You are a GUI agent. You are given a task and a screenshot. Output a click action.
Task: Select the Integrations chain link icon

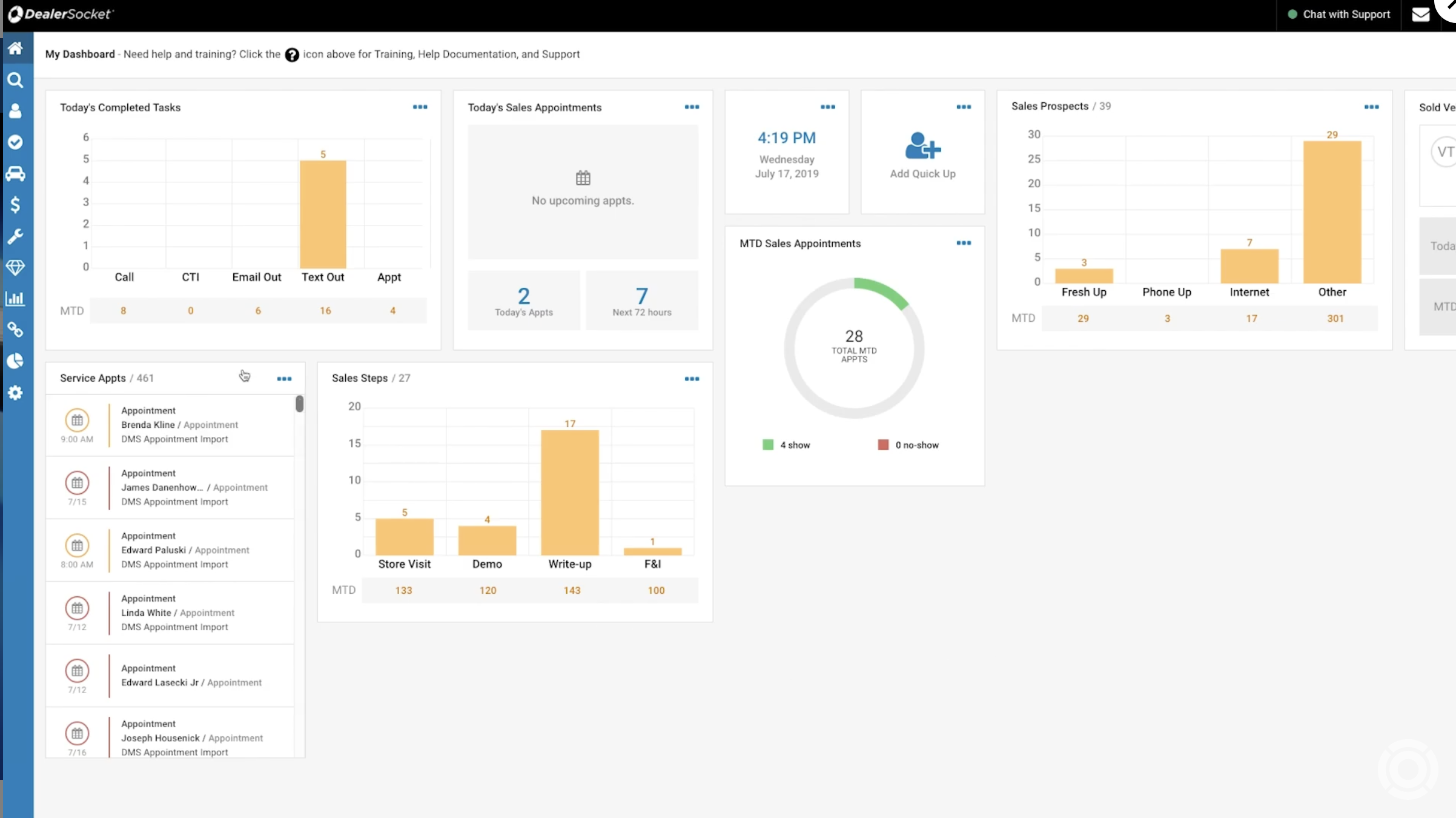tap(15, 330)
